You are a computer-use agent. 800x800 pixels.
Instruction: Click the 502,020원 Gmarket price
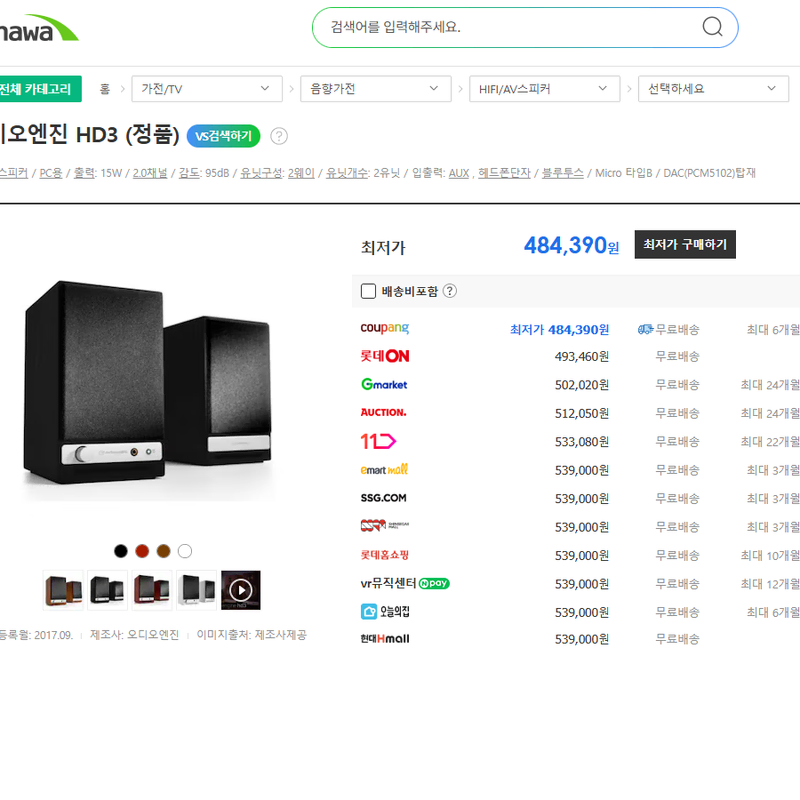tap(582, 385)
